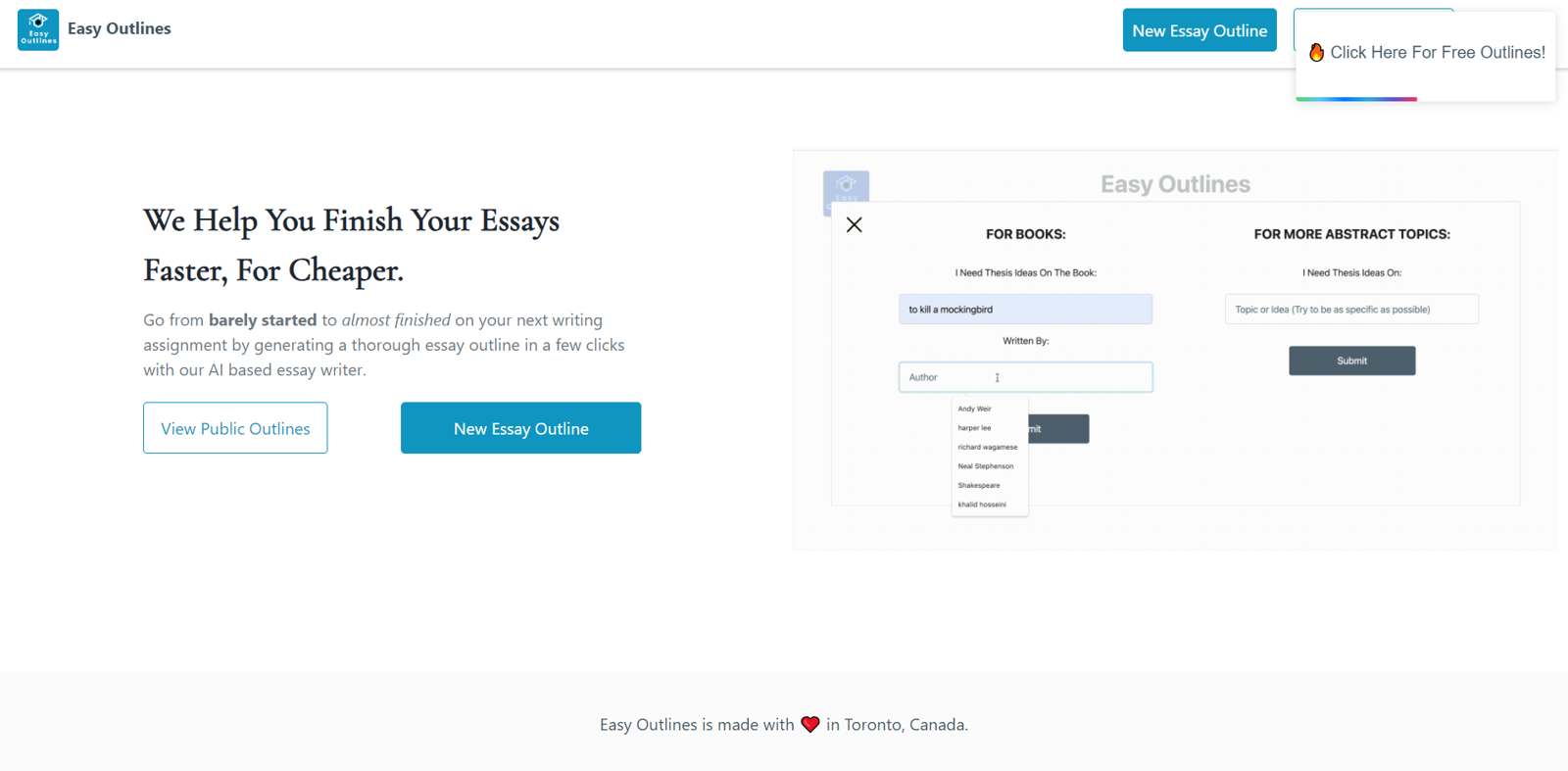This screenshot has height=771, width=1568.
Task: Click the 'FOR MORE ABSTRACT TOPICS:' heading
Action: [x=1351, y=234]
